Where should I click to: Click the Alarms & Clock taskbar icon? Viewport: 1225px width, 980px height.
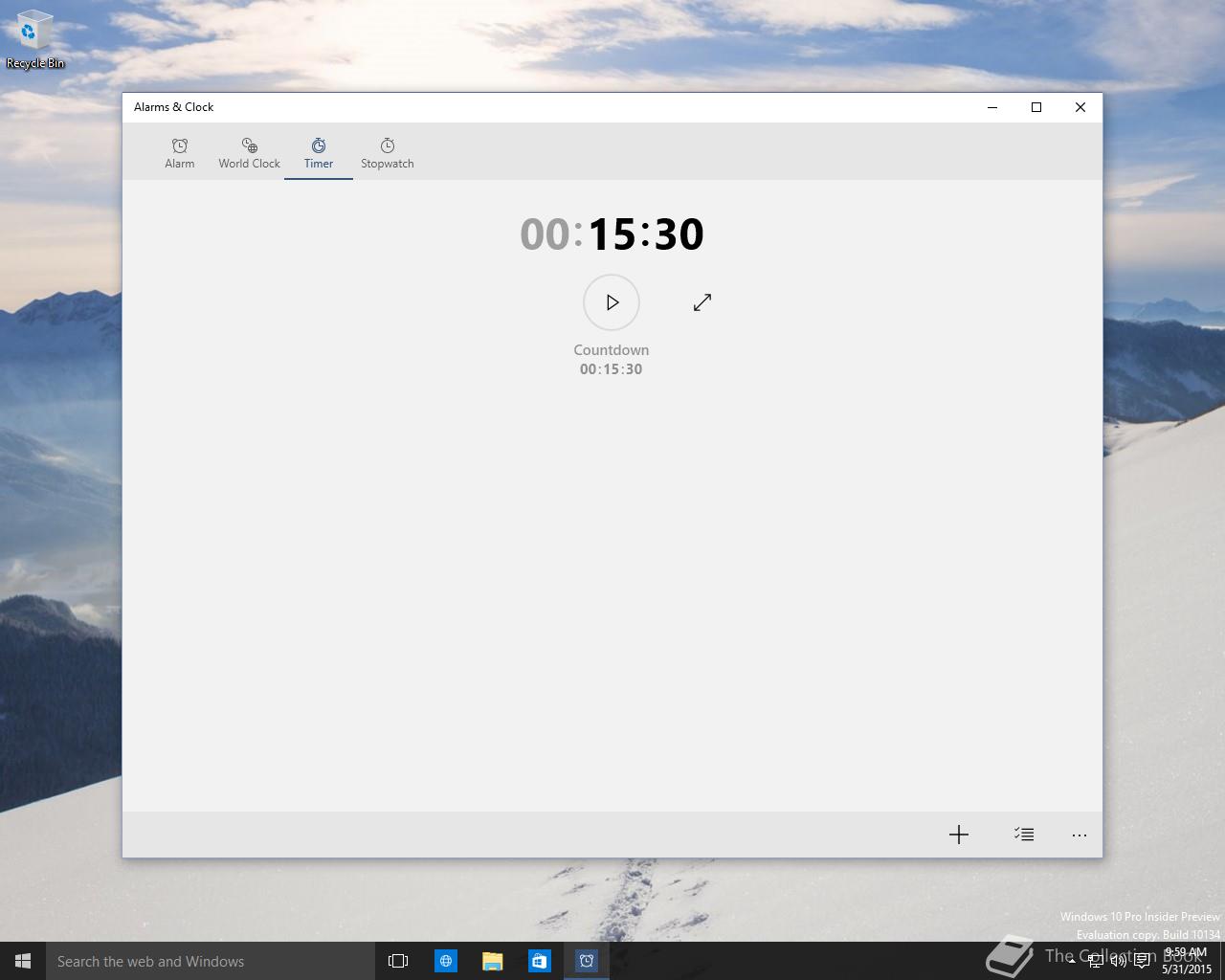click(586, 961)
